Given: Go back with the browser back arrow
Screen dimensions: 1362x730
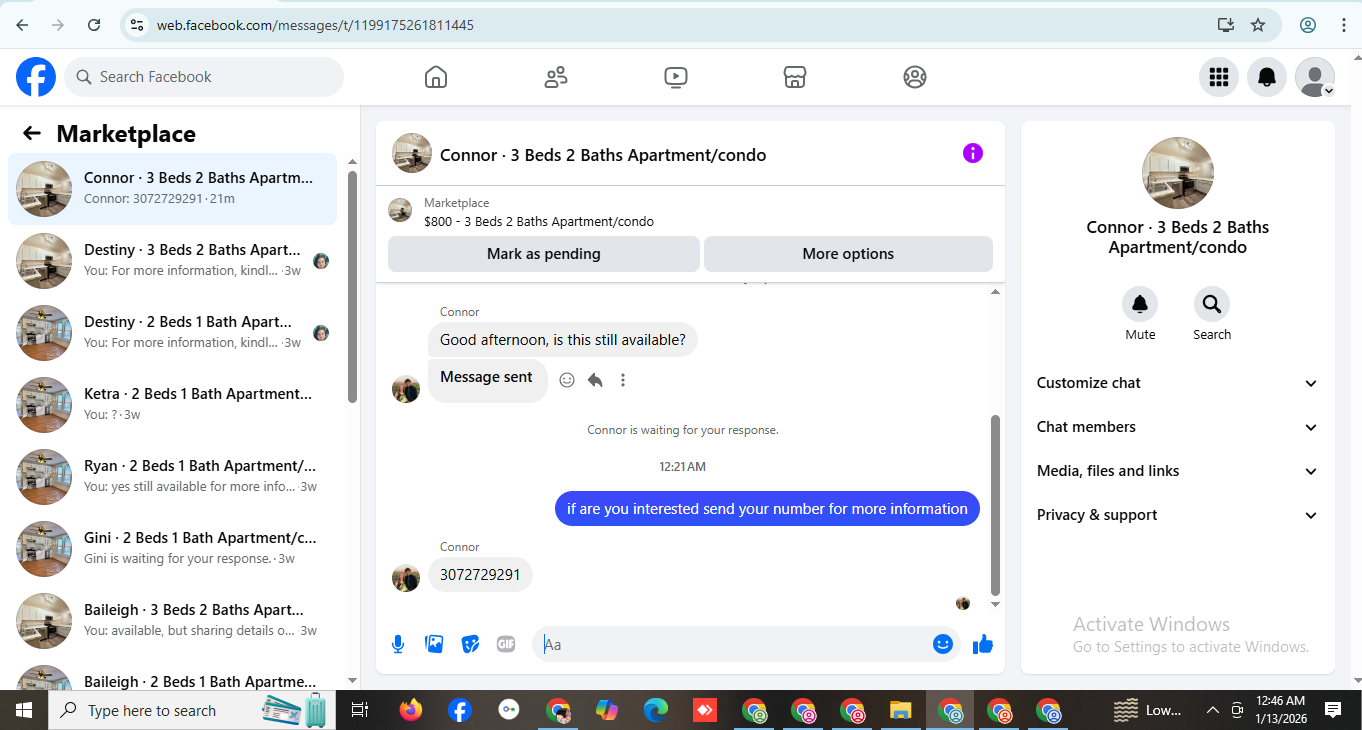Looking at the screenshot, I should tap(22, 25).
